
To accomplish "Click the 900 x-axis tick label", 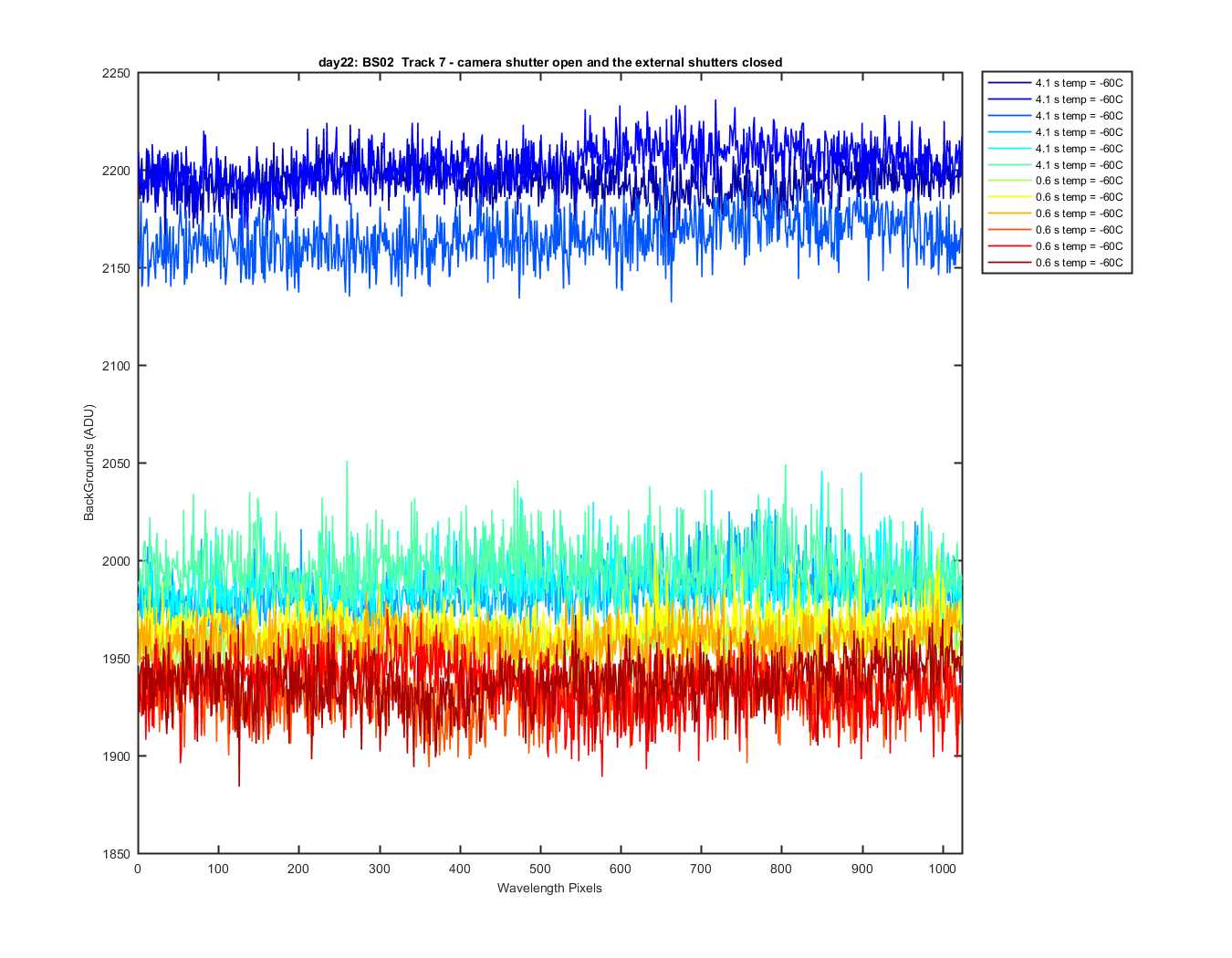I will click(x=861, y=869).
